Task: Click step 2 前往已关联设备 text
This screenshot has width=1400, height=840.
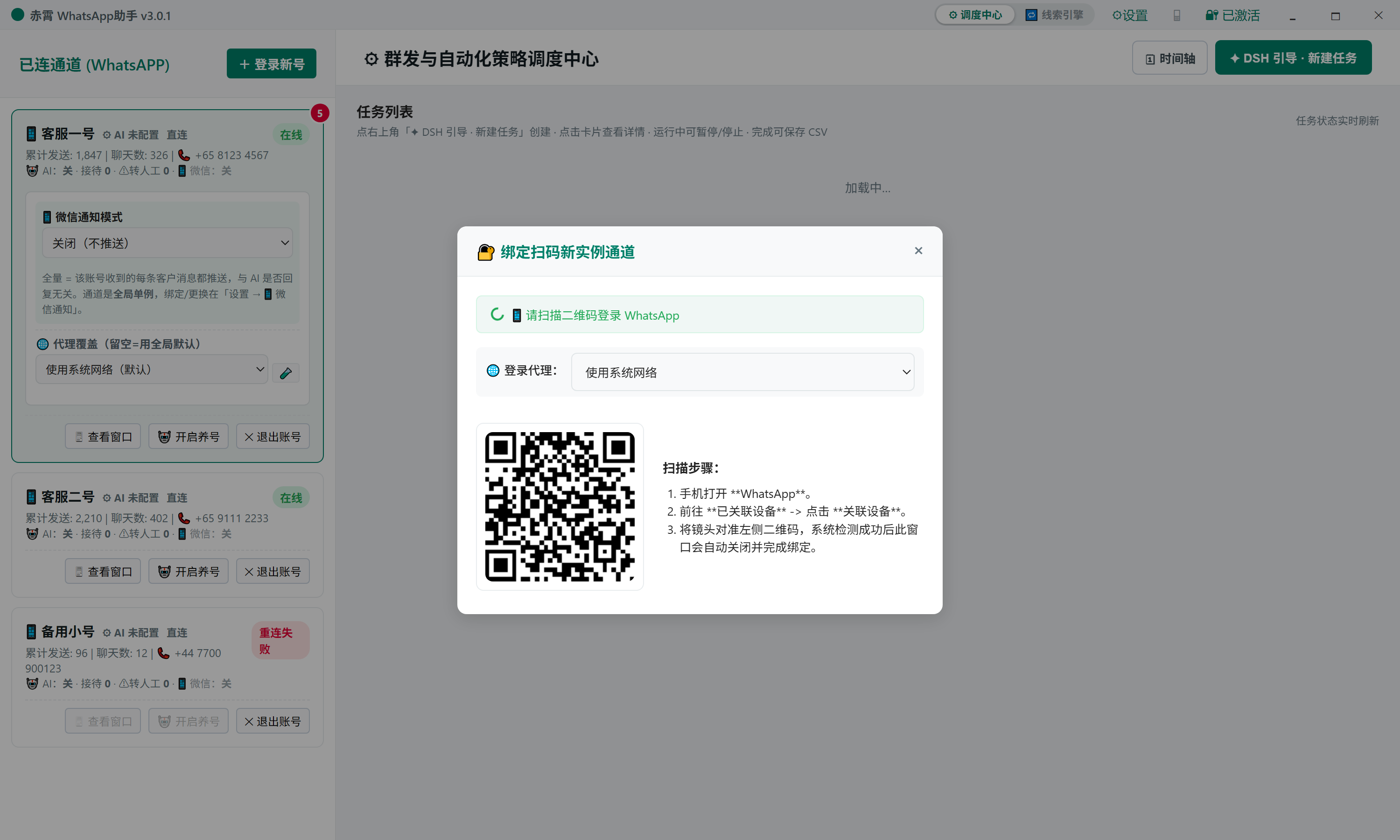Action: 793,511
